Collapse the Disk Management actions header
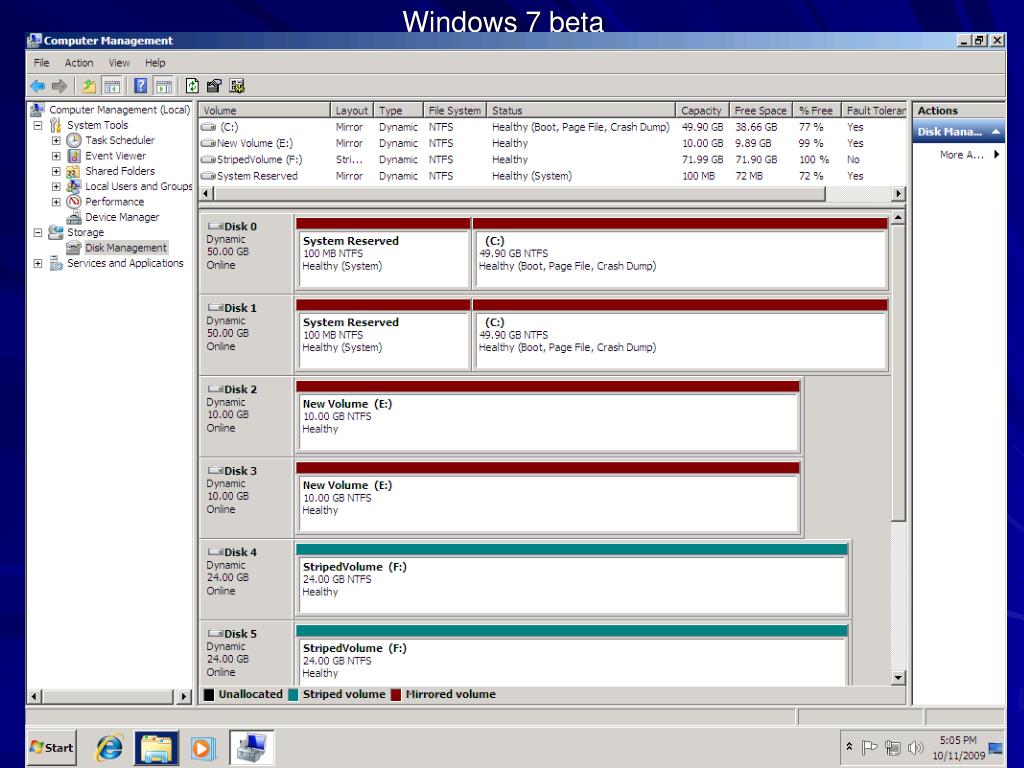Viewport: 1024px width, 768px height. (996, 131)
